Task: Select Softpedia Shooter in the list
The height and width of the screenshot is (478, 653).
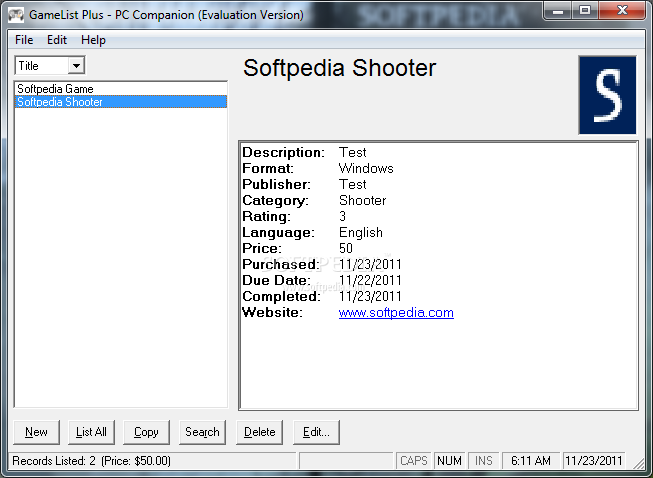Action: tap(121, 102)
